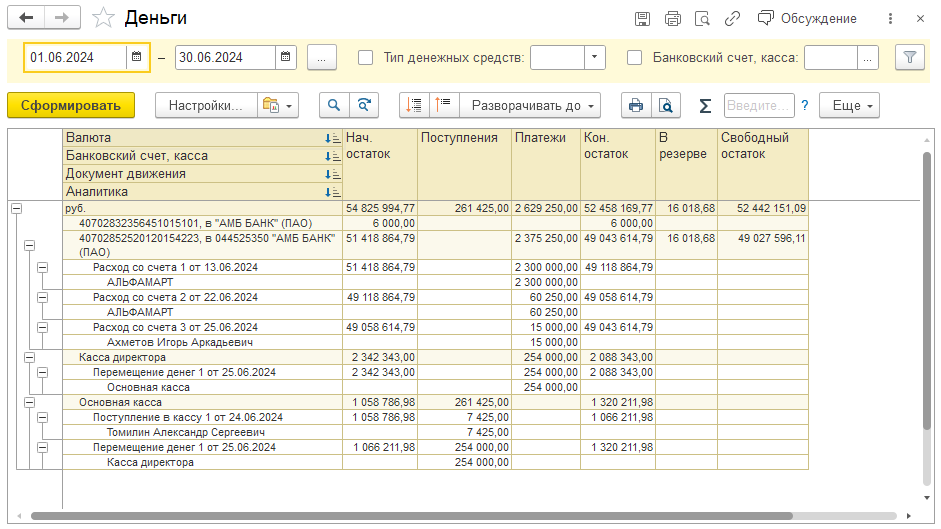Copy link to this report
941x529 pixels.
click(x=733, y=18)
